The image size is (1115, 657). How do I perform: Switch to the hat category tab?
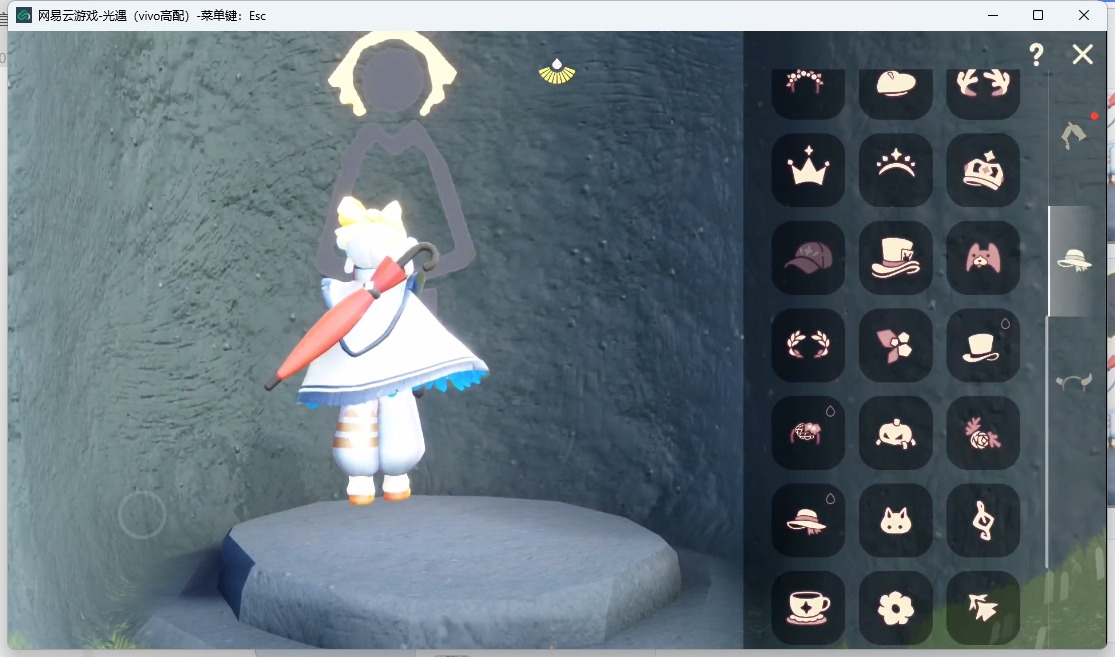(x=1074, y=260)
